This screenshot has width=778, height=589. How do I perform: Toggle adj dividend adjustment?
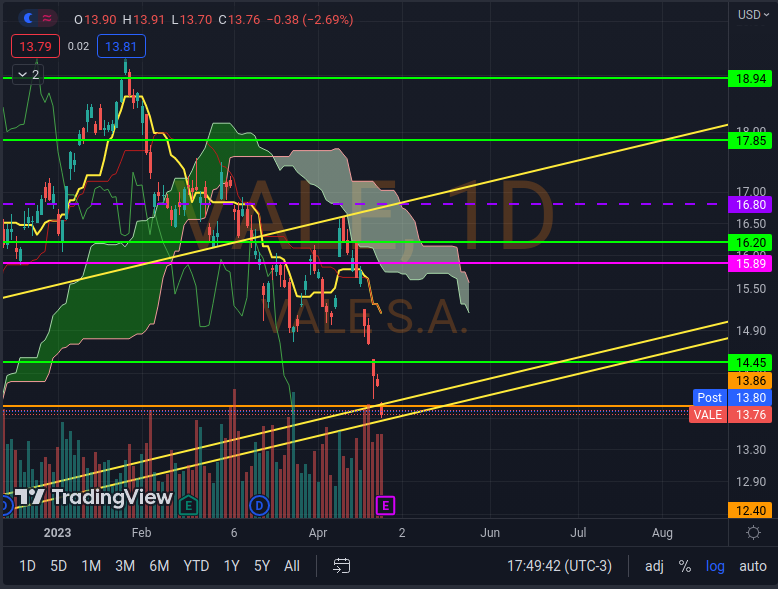(654, 566)
